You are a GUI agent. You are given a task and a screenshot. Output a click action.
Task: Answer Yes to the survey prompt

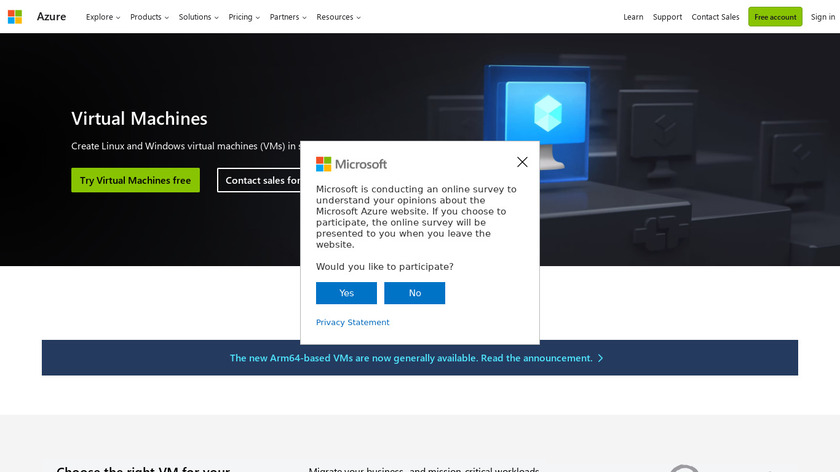tap(346, 293)
